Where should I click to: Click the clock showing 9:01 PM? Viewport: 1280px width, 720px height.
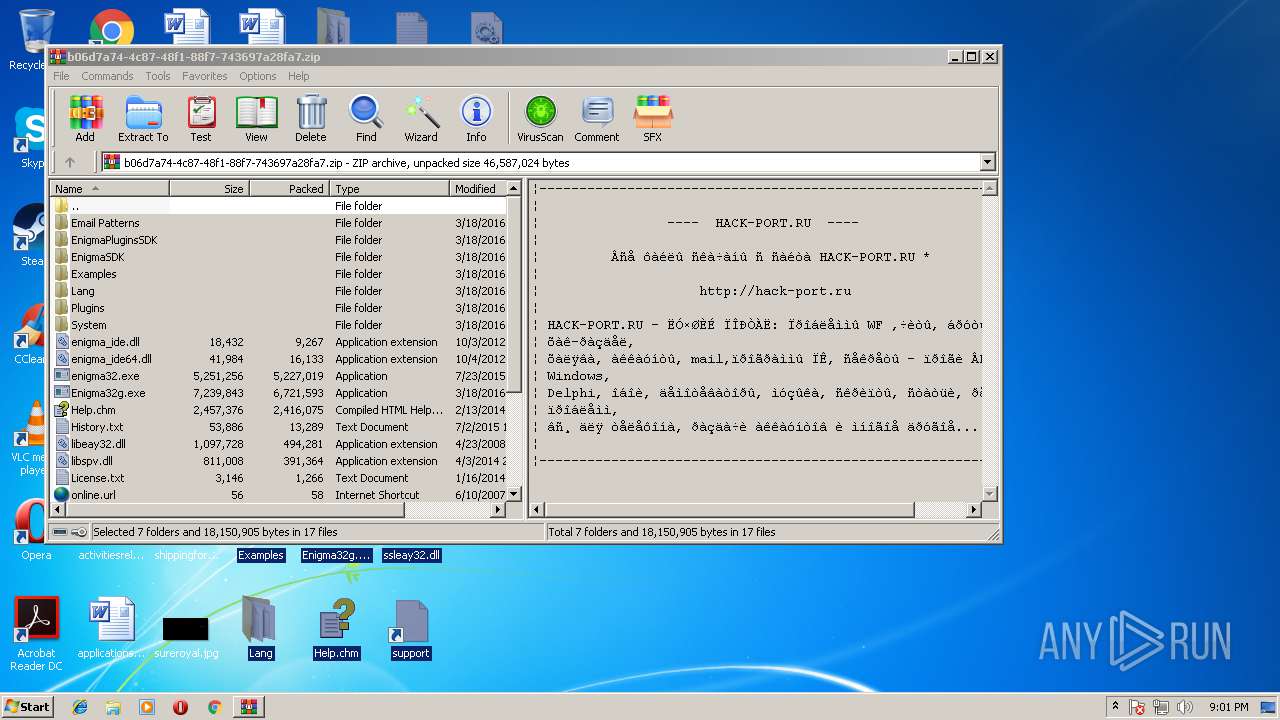1228,707
